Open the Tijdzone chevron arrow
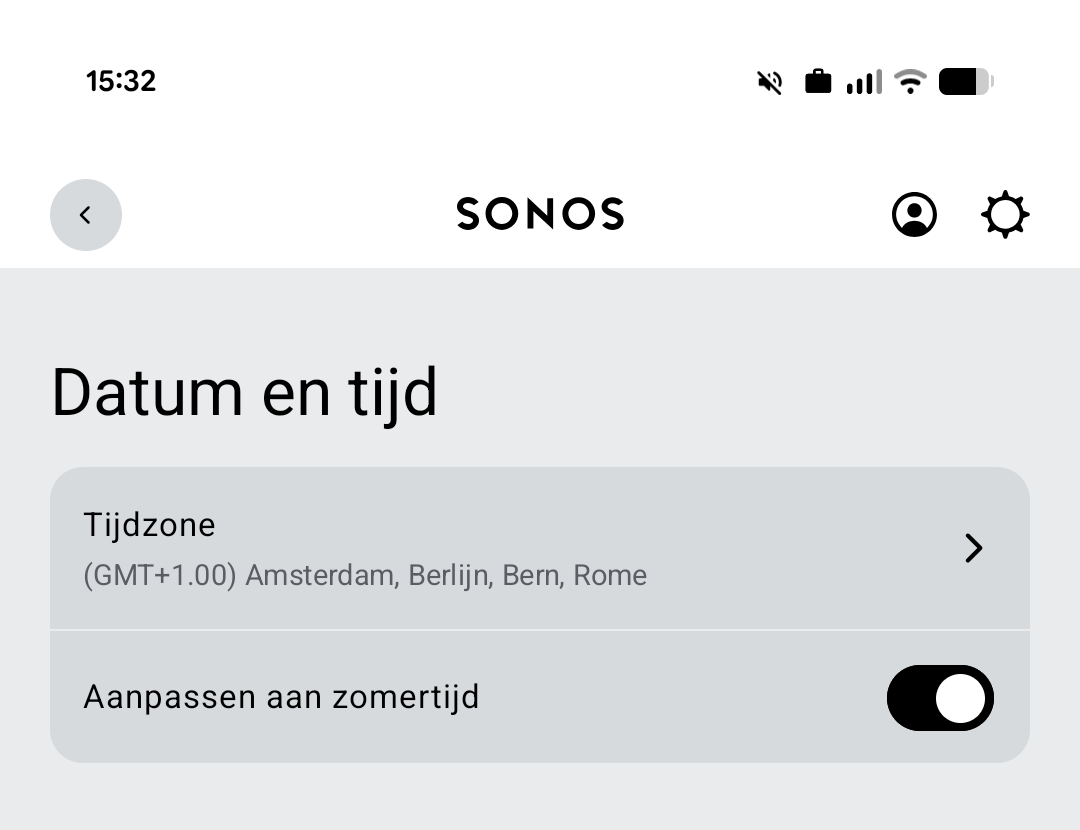 [x=972, y=548]
